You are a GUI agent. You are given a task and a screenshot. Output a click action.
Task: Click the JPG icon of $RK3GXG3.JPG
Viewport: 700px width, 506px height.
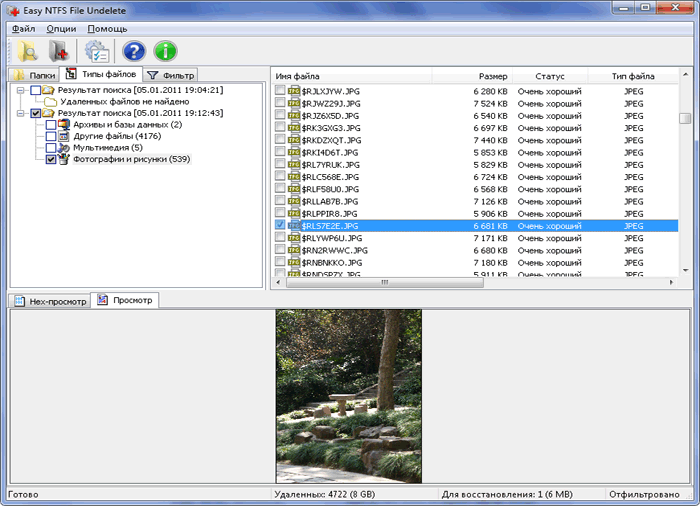294,128
